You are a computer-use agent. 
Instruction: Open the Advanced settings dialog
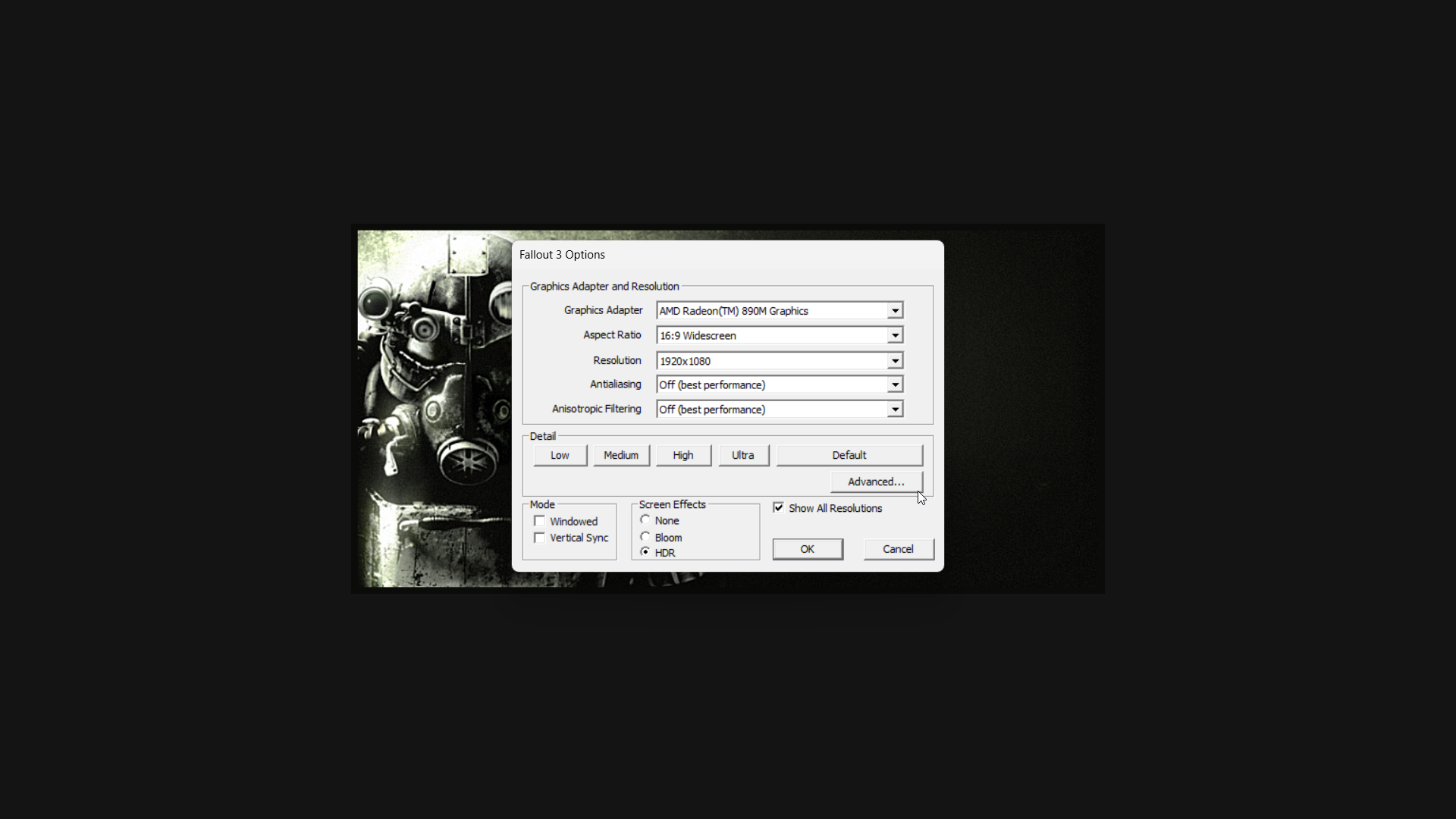(876, 482)
